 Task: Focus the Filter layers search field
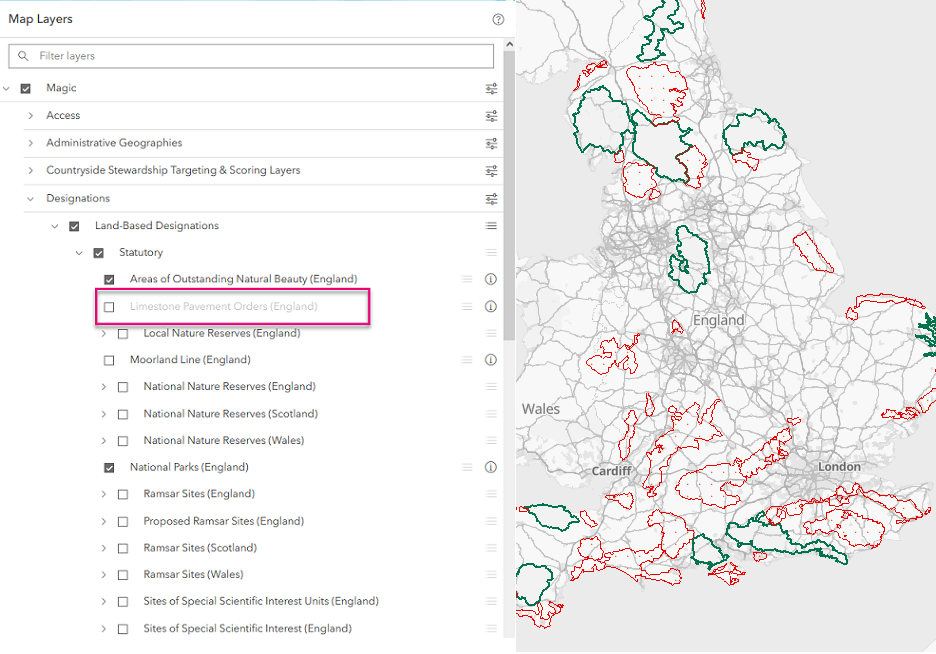tap(251, 55)
